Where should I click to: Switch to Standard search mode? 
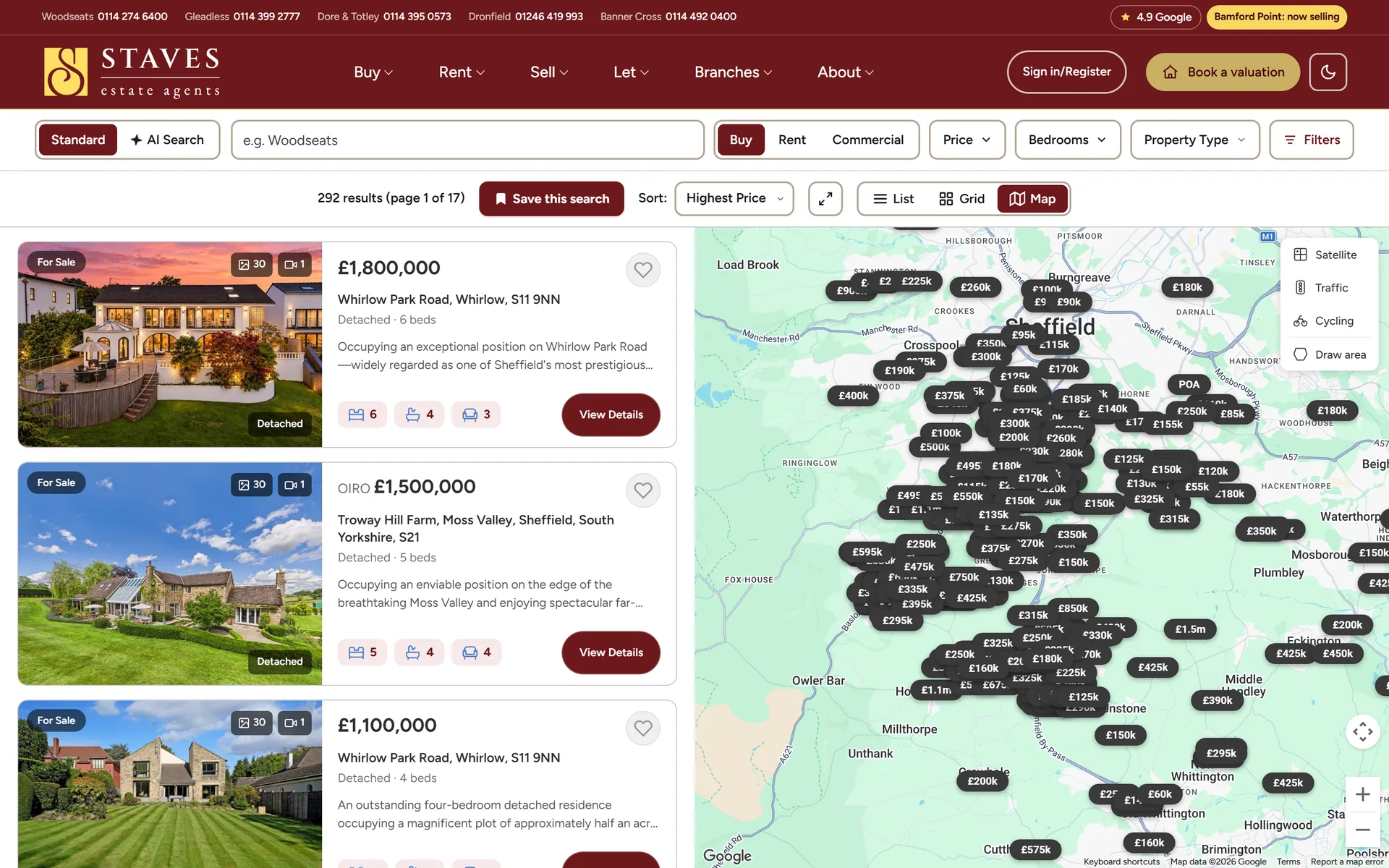click(78, 140)
